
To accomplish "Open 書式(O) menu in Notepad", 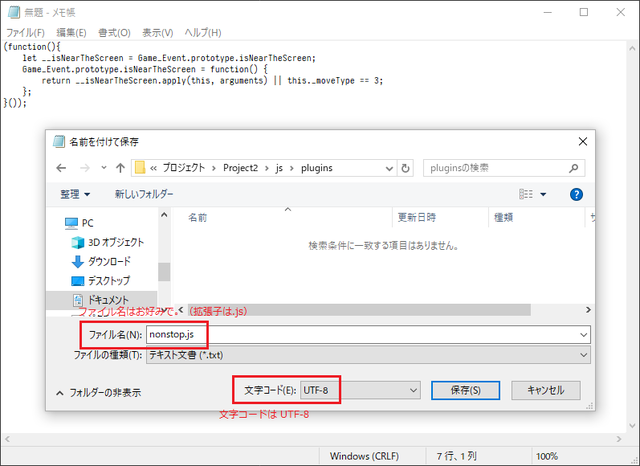I will click(x=114, y=33).
